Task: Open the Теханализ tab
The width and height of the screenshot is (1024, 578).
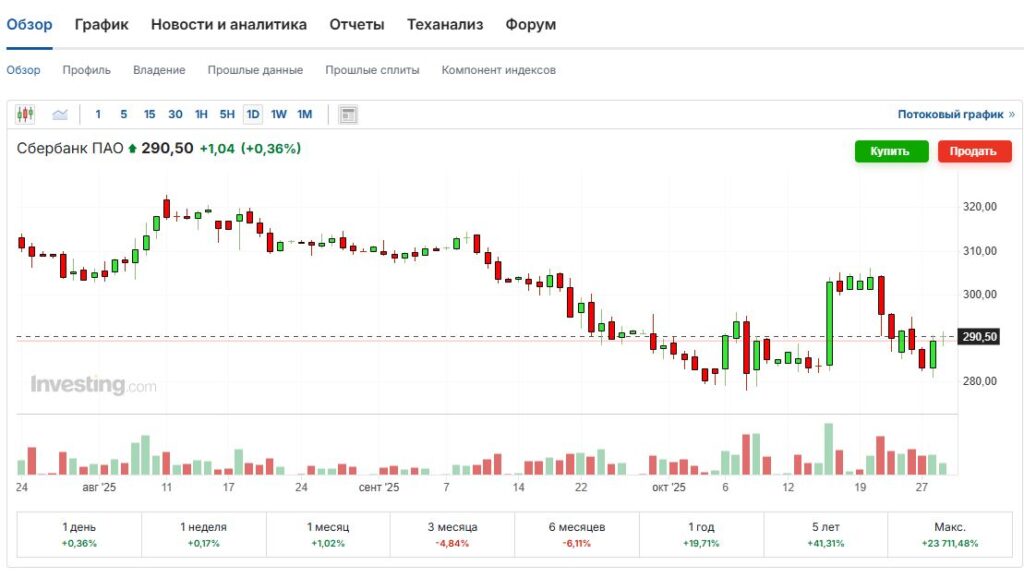Action: coord(445,24)
